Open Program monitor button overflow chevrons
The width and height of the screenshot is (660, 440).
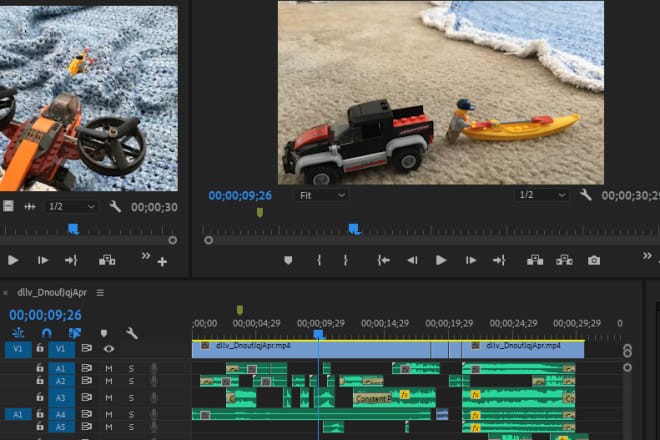(x=647, y=255)
